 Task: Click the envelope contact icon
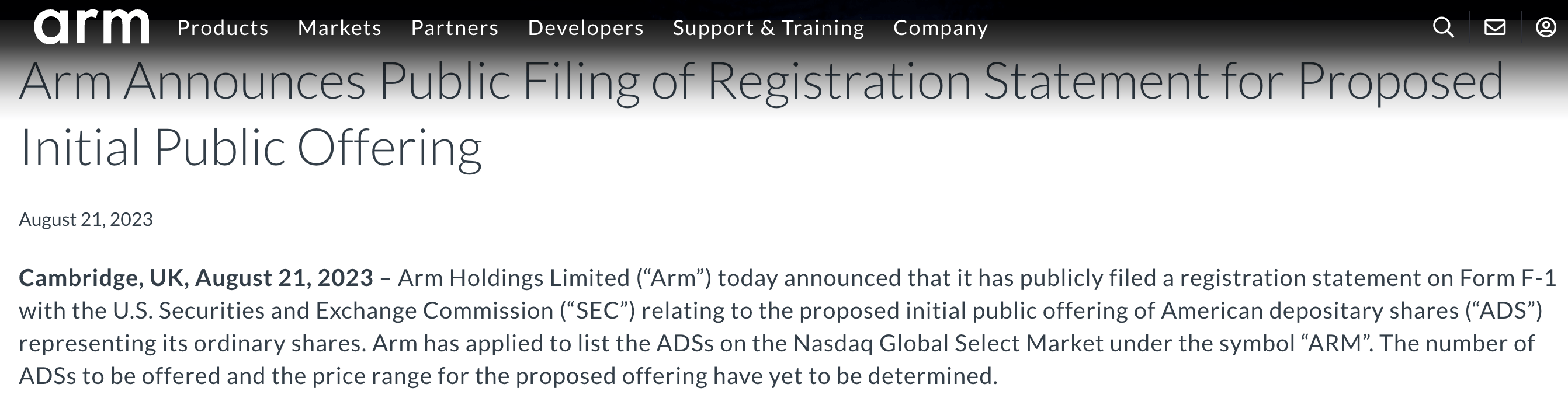point(1495,27)
